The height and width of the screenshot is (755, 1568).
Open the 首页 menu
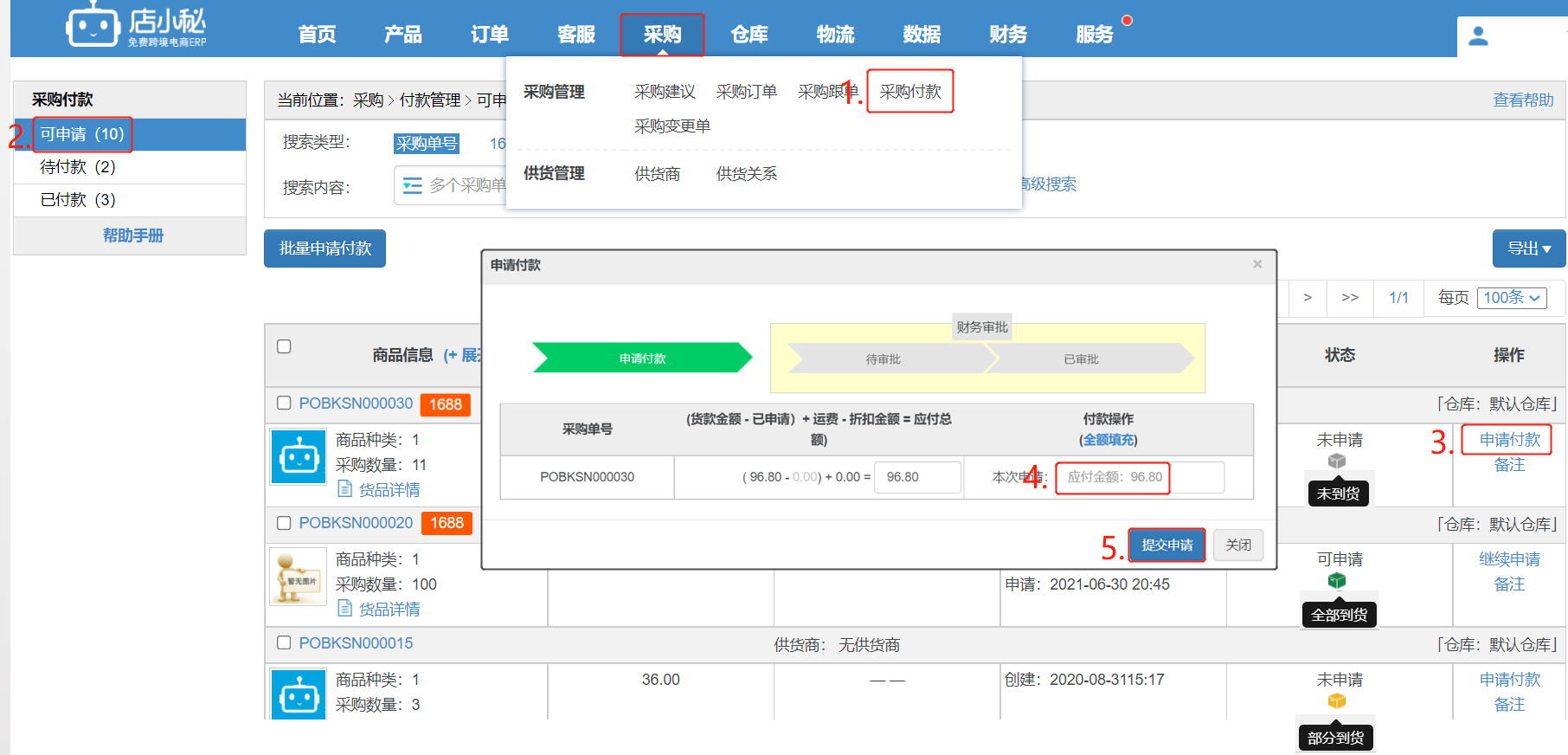pyautogui.click(x=317, y=35)
